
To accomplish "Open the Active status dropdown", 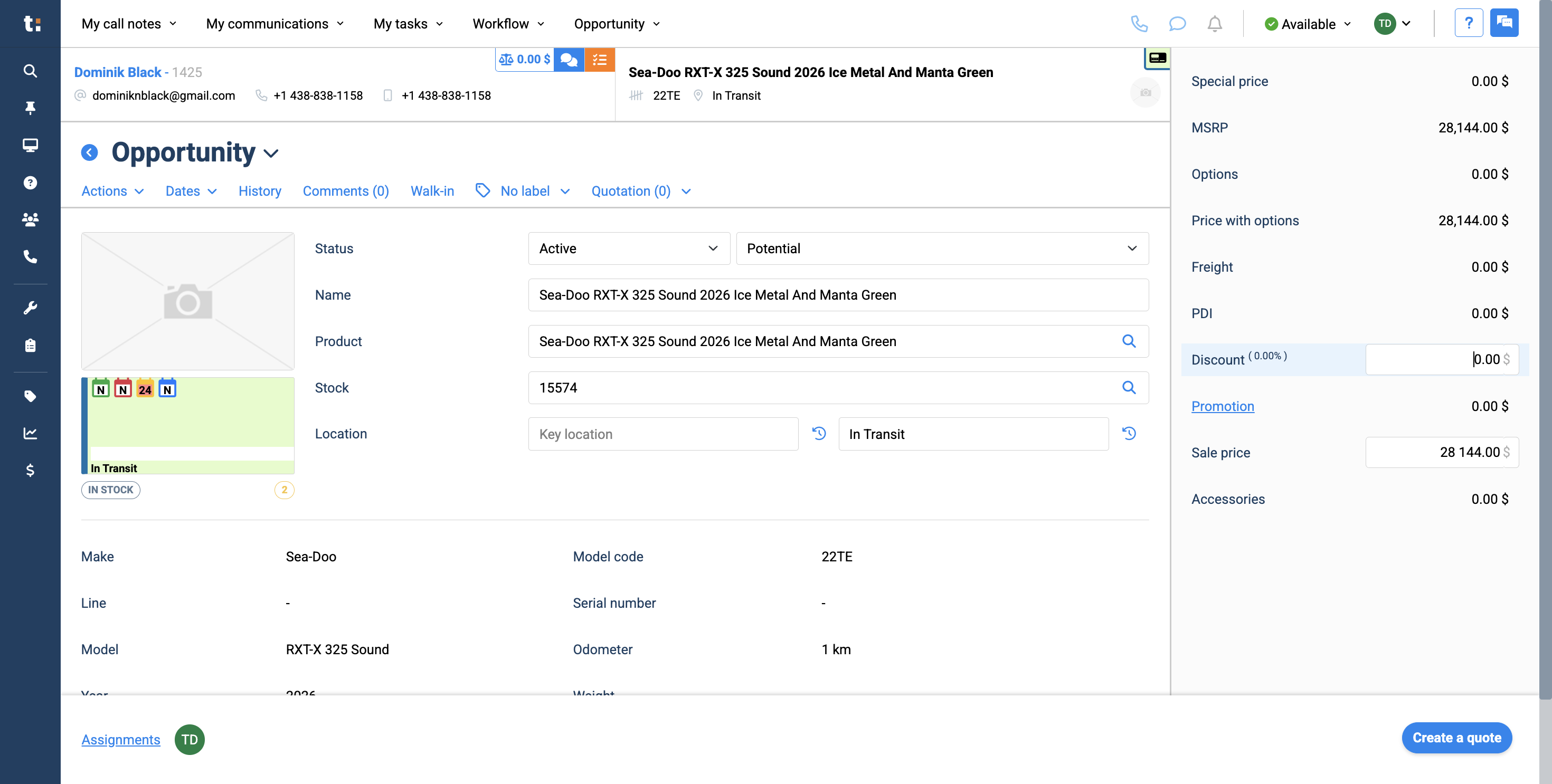I will coord(628,248).
